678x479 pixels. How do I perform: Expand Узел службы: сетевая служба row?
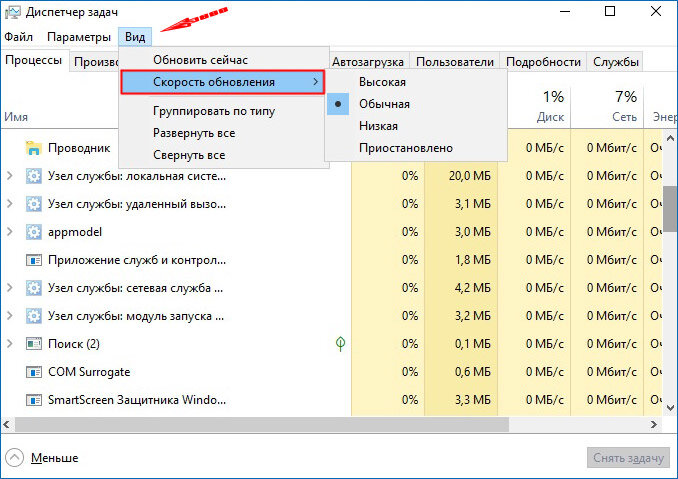click(x=10, y=287)
